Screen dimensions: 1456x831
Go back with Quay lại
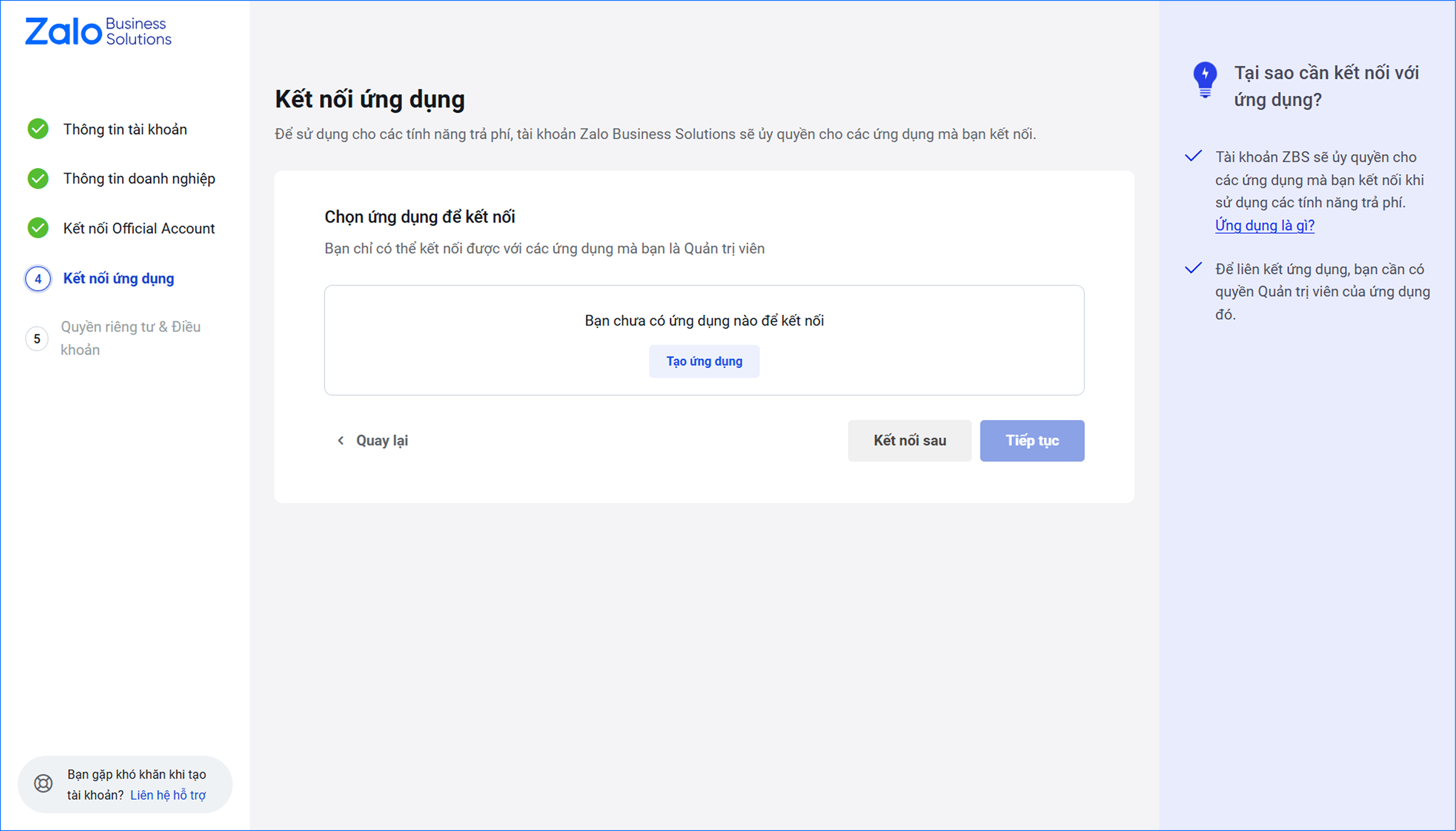[382, 441]
